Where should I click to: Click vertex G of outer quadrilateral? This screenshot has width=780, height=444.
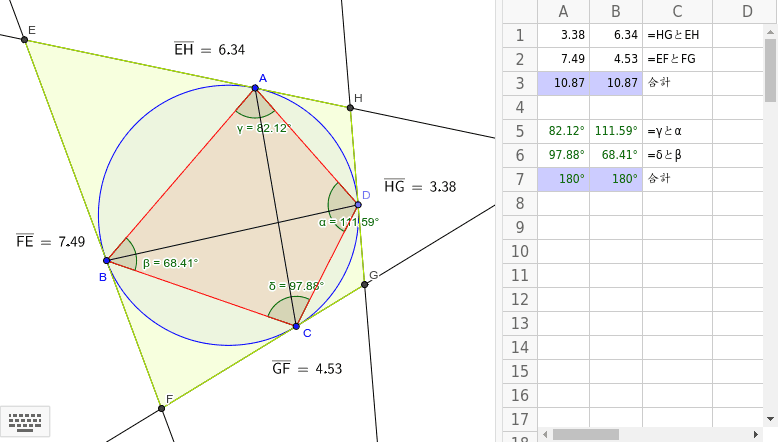pyautogui.click(x=365, y=284)
